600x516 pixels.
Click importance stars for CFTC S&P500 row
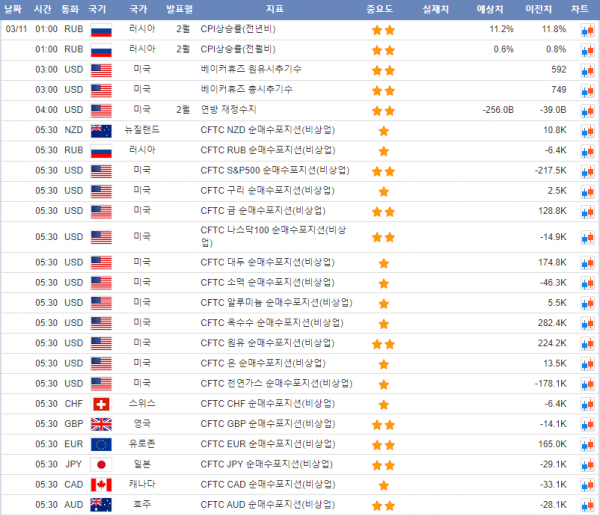pos(383,171)
